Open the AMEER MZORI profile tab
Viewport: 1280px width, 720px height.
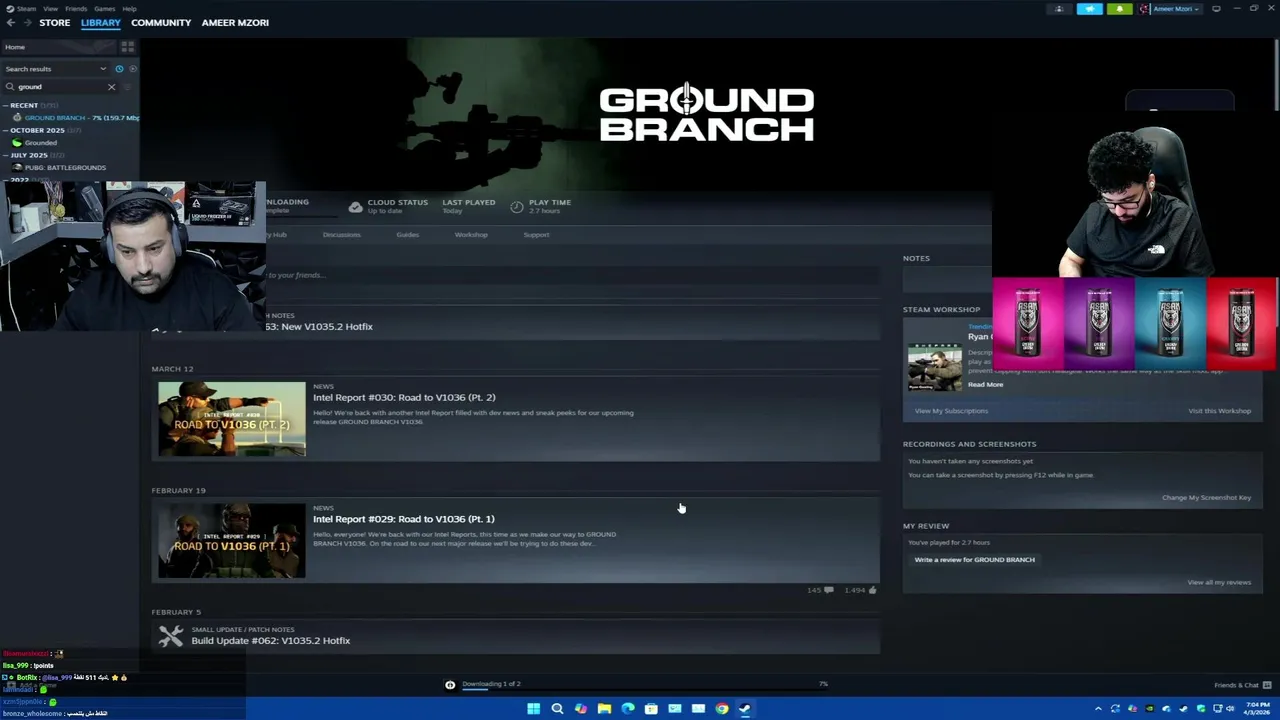point(235,22)
